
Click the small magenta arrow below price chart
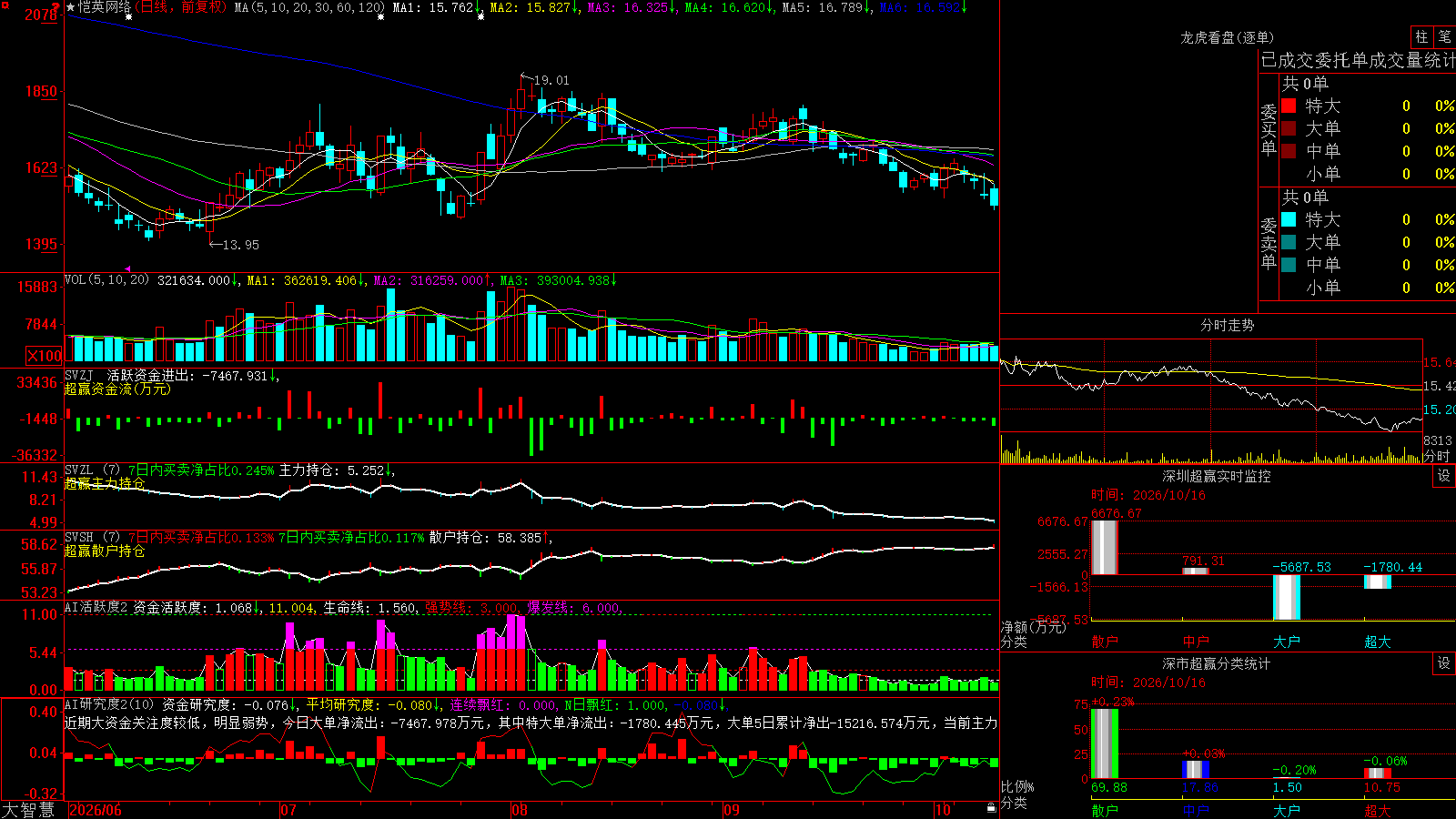point(128,268)
